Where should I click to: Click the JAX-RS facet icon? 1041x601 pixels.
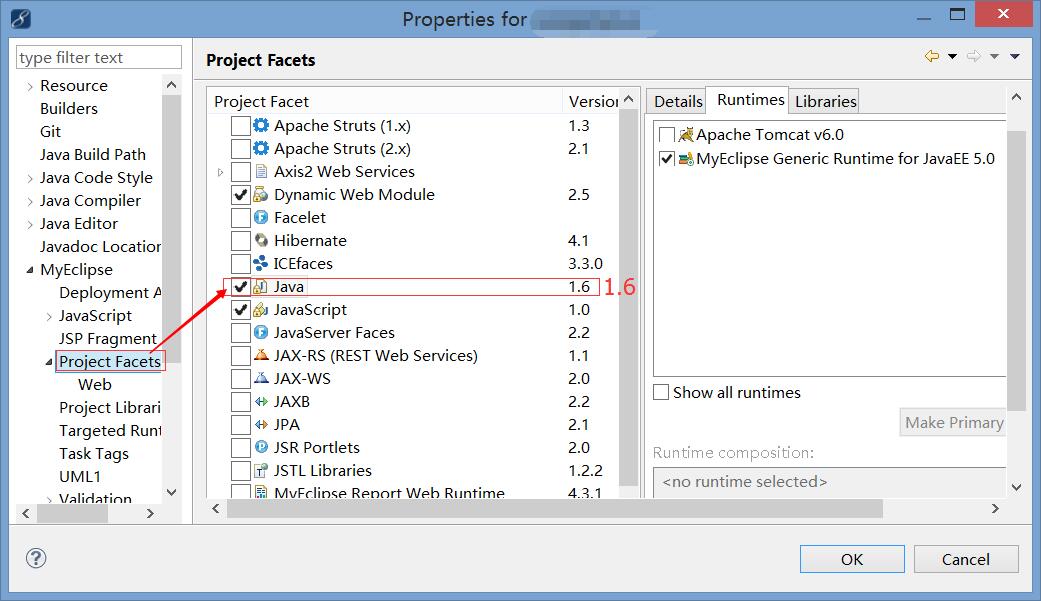(261, 355)
